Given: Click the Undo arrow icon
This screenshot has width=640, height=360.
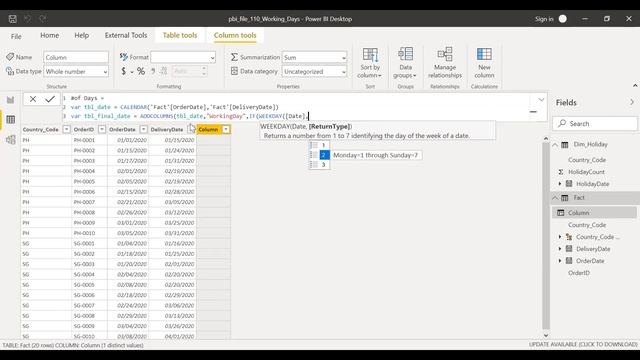Looking at the screenshot, I should [x=27, y=19].
